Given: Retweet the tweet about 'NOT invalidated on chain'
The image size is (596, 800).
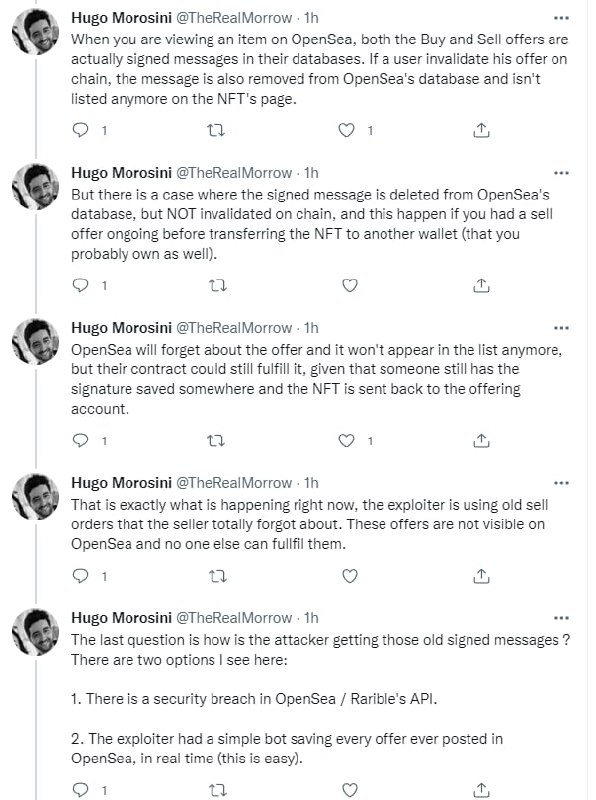Looking at the screenshot, I should tap(218, 285).
